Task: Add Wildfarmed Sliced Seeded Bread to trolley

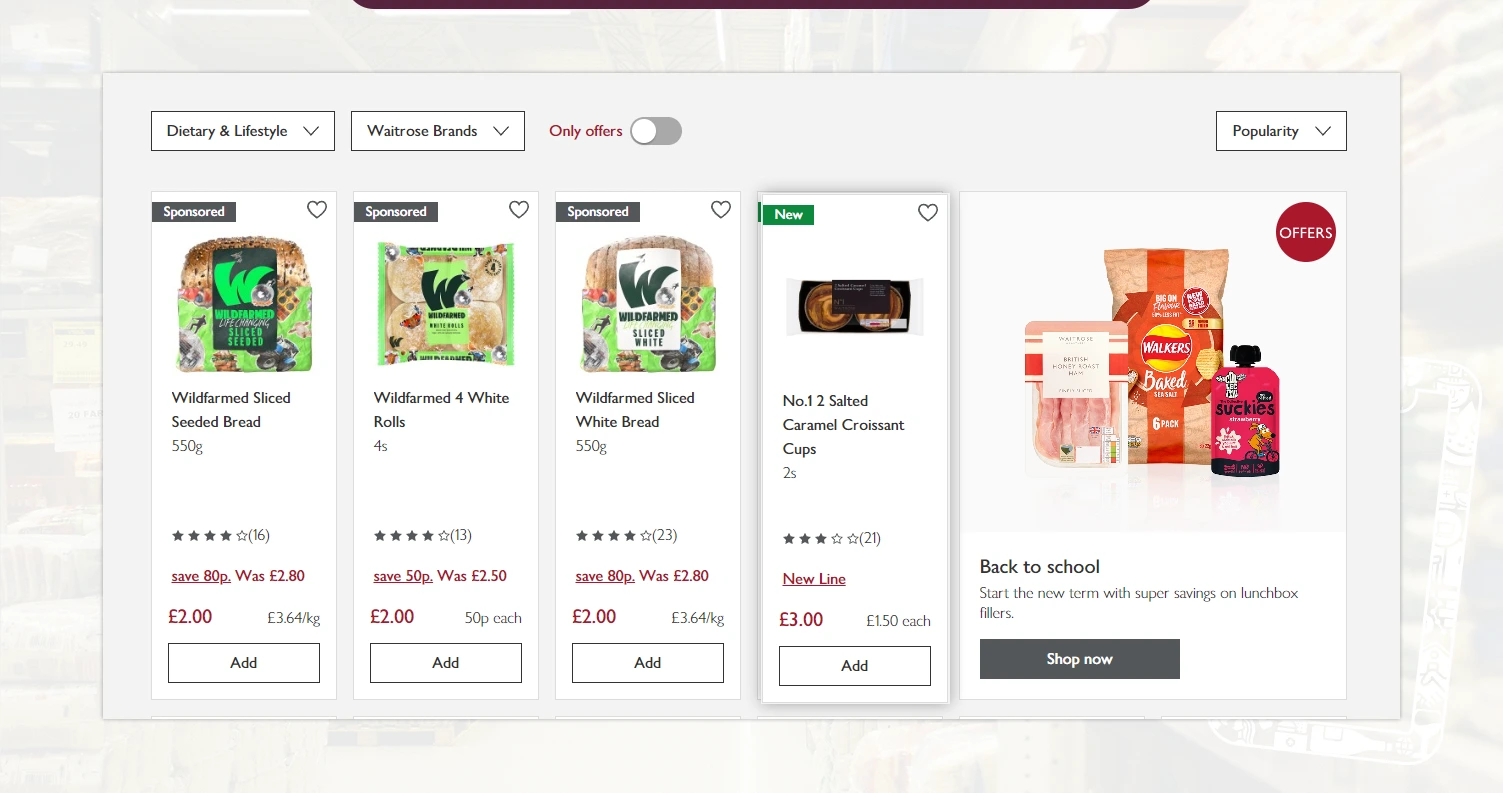Action: [x=244, y=663]
